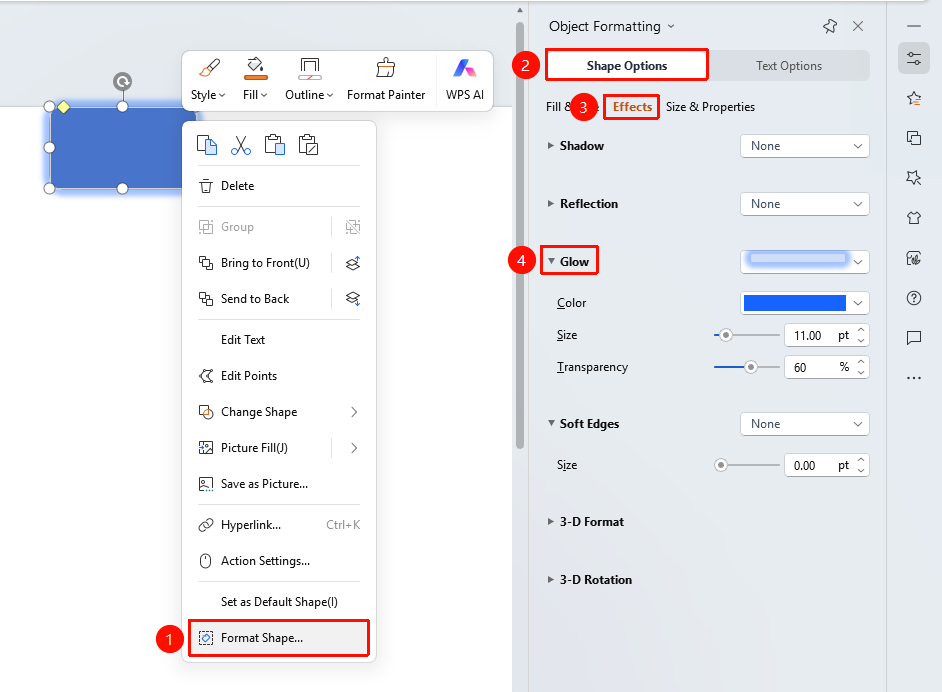Open the Reflection preset dropdown
This screenshot has height=692, width=942.
(804, 204)
